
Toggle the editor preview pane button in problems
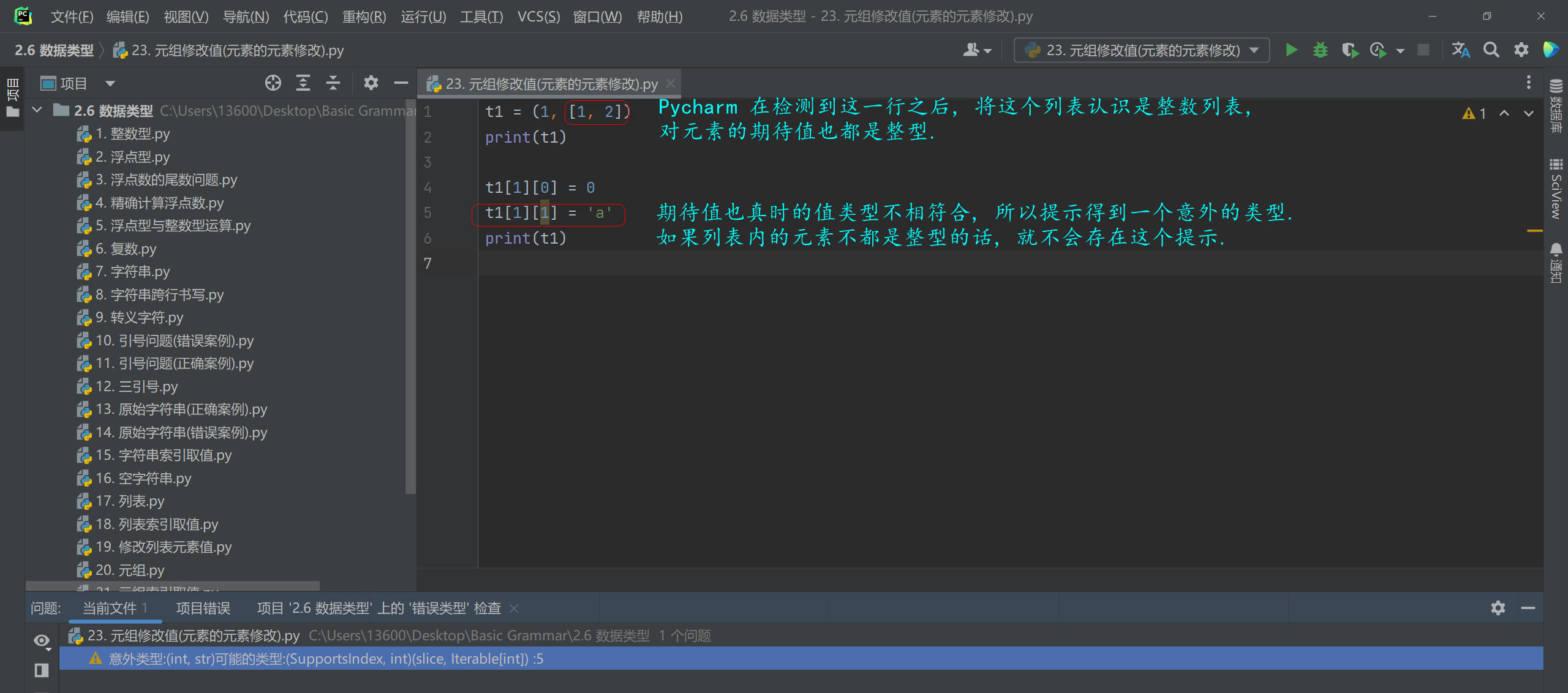tap(42, 670)
